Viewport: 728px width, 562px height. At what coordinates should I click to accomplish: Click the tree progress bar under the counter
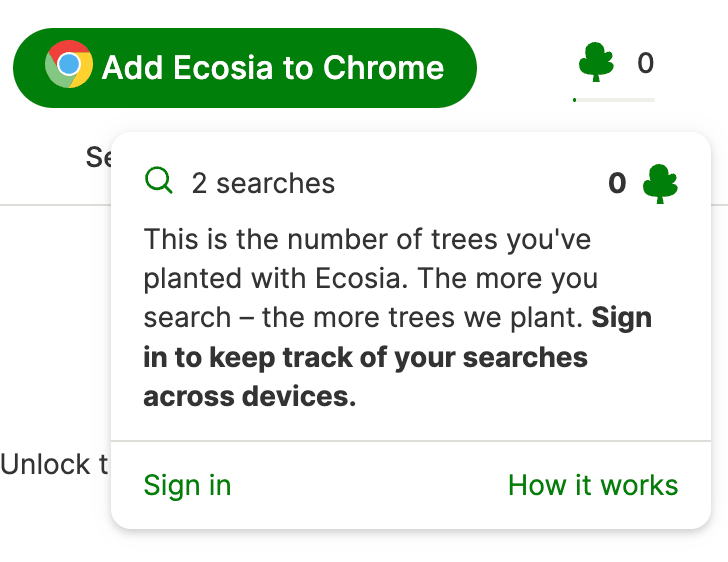click(x=614, y=100)
